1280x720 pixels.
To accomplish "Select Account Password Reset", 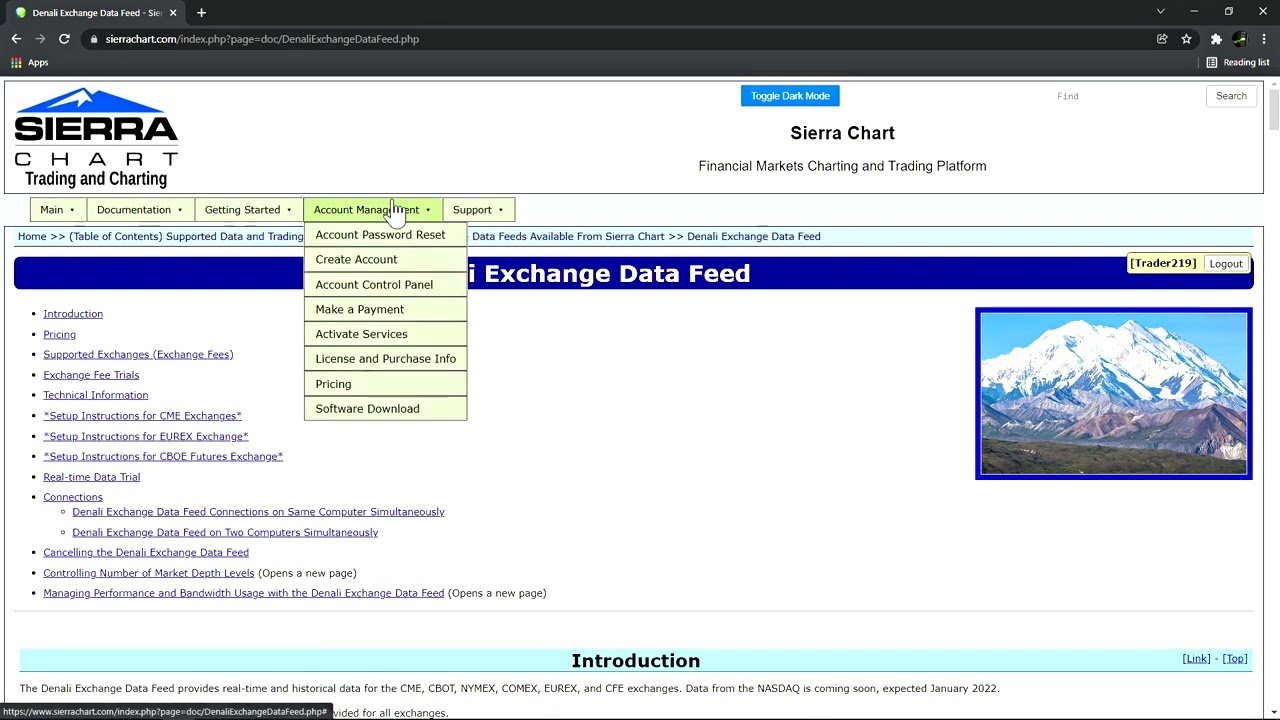I will (385, 235).
